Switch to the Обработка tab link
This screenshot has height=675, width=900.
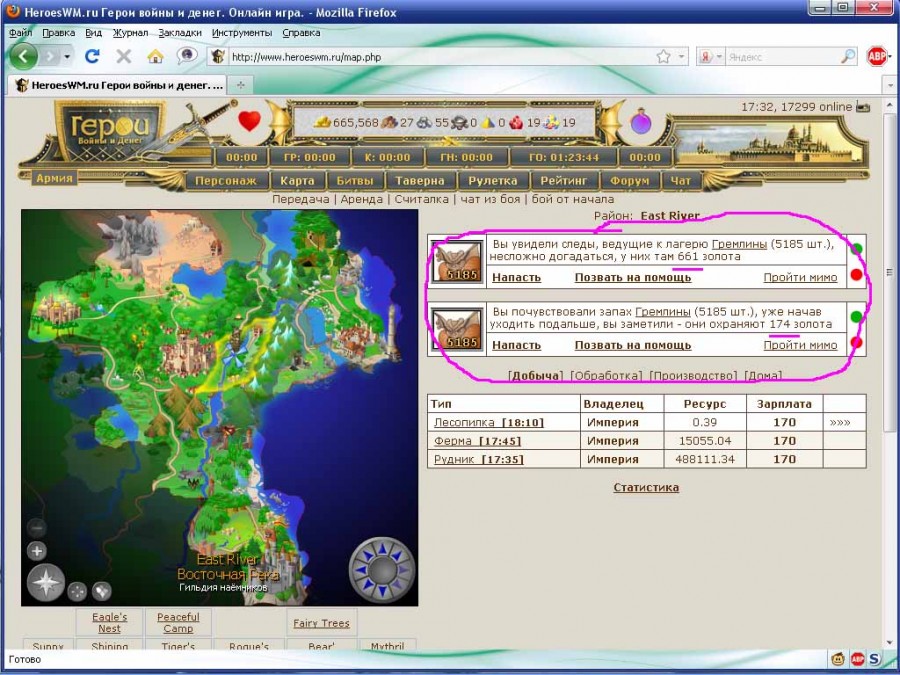point(606,376)
